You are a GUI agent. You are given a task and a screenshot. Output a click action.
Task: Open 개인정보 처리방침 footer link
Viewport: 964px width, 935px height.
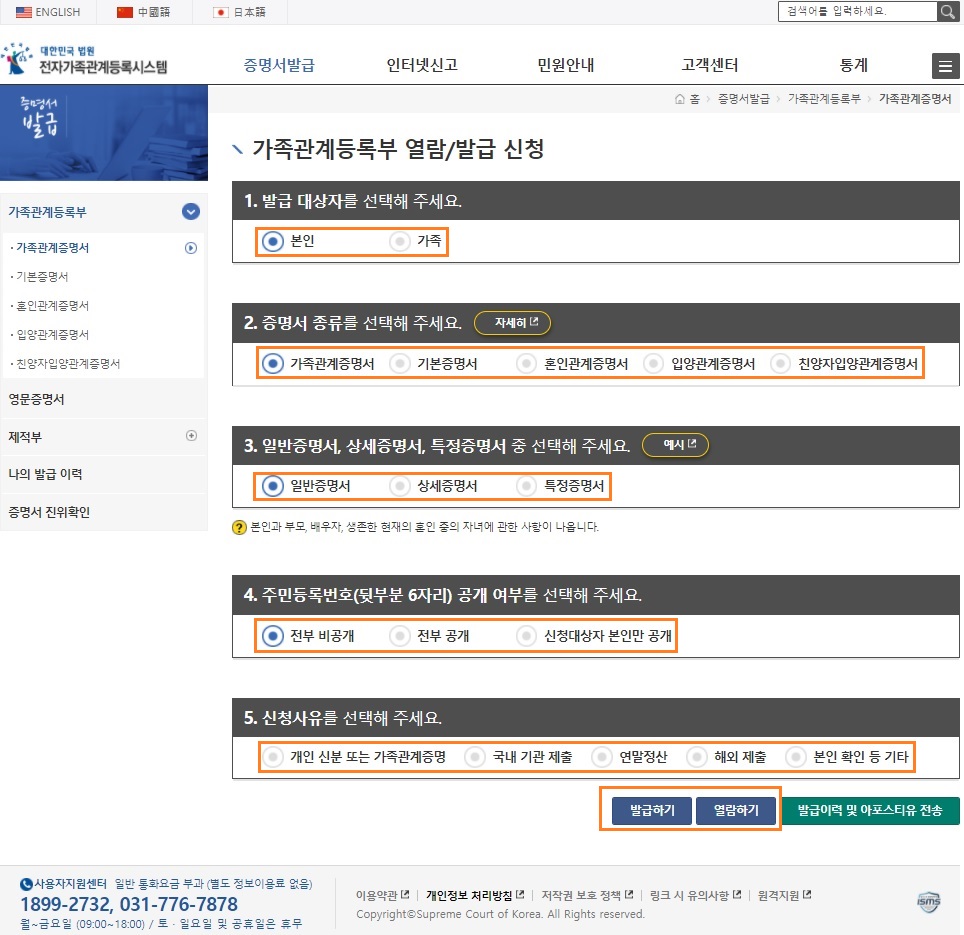(x=475, y=896)
